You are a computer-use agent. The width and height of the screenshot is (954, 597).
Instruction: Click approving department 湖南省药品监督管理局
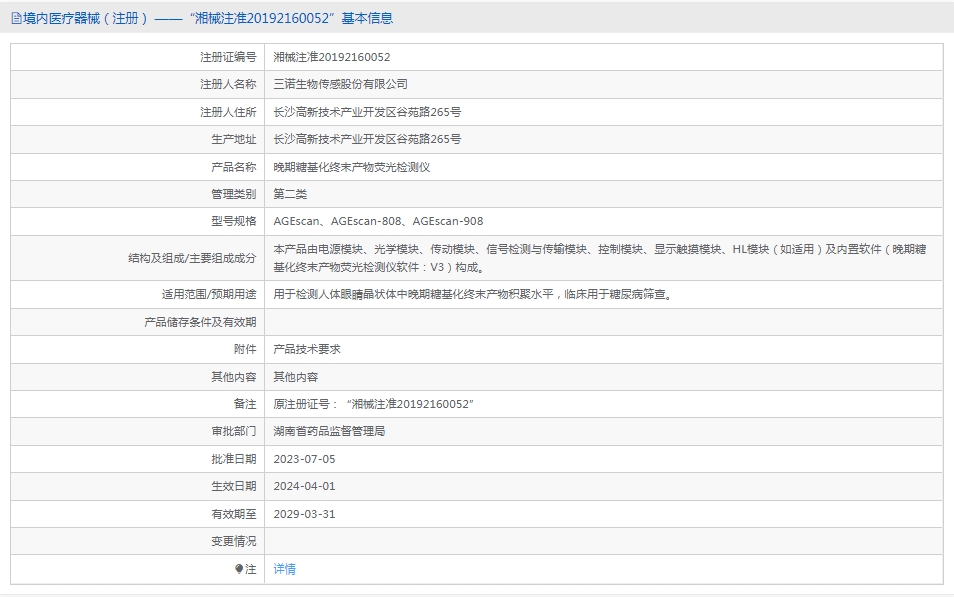pos(329,431)
